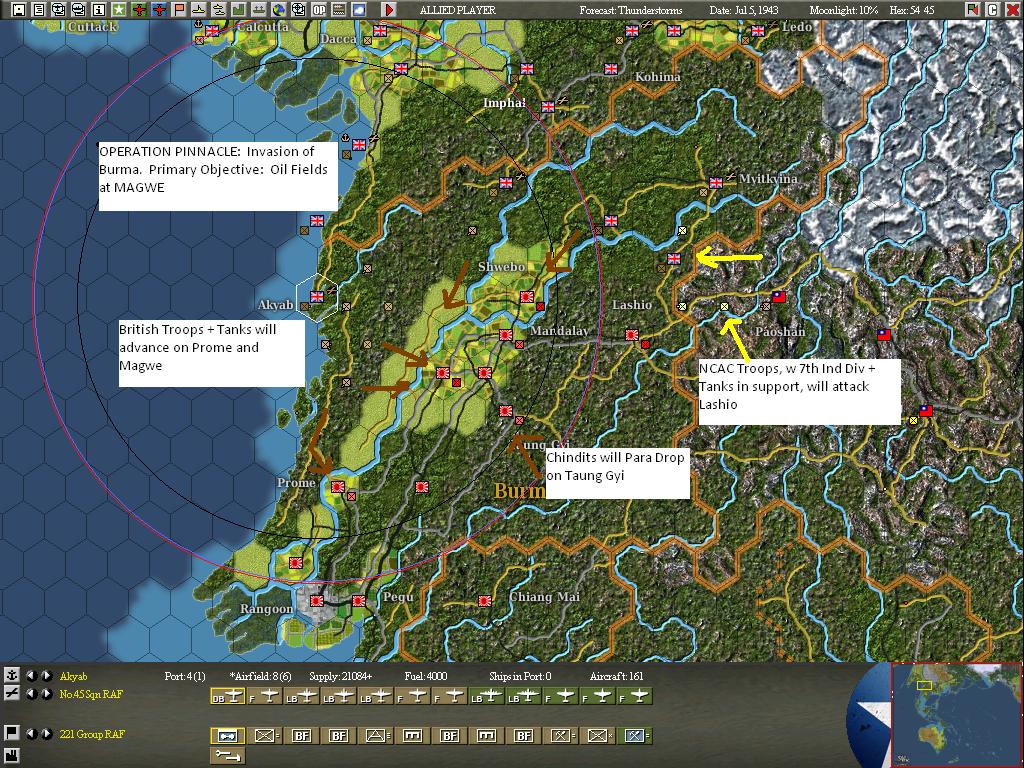Viewport: 1024px width, 768px height.
Task: Click the airplane icon beside No.45 Sqn RAF
Action: click(x=12, y=694)
